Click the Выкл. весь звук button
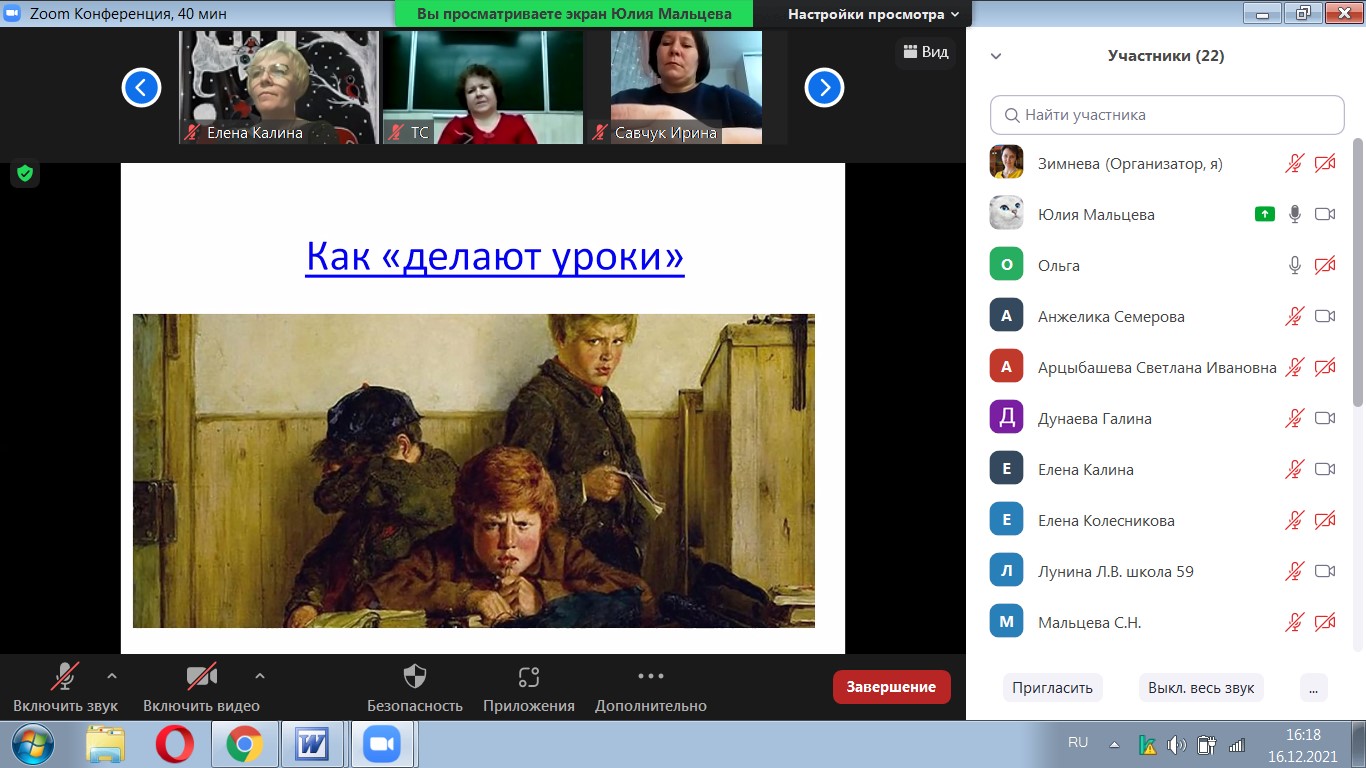The image size is (1366, 768). (1201, 687)
